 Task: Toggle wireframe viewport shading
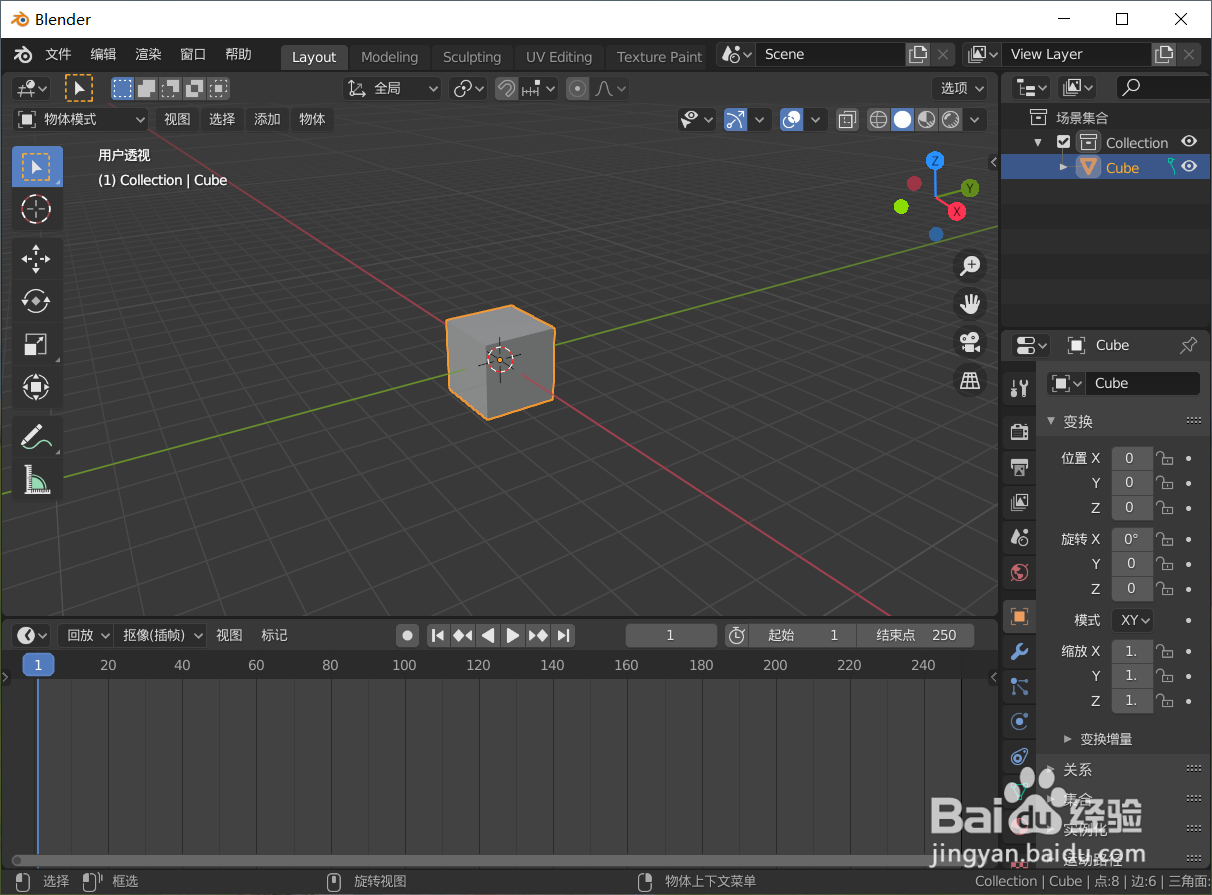[x=878, y=120]
